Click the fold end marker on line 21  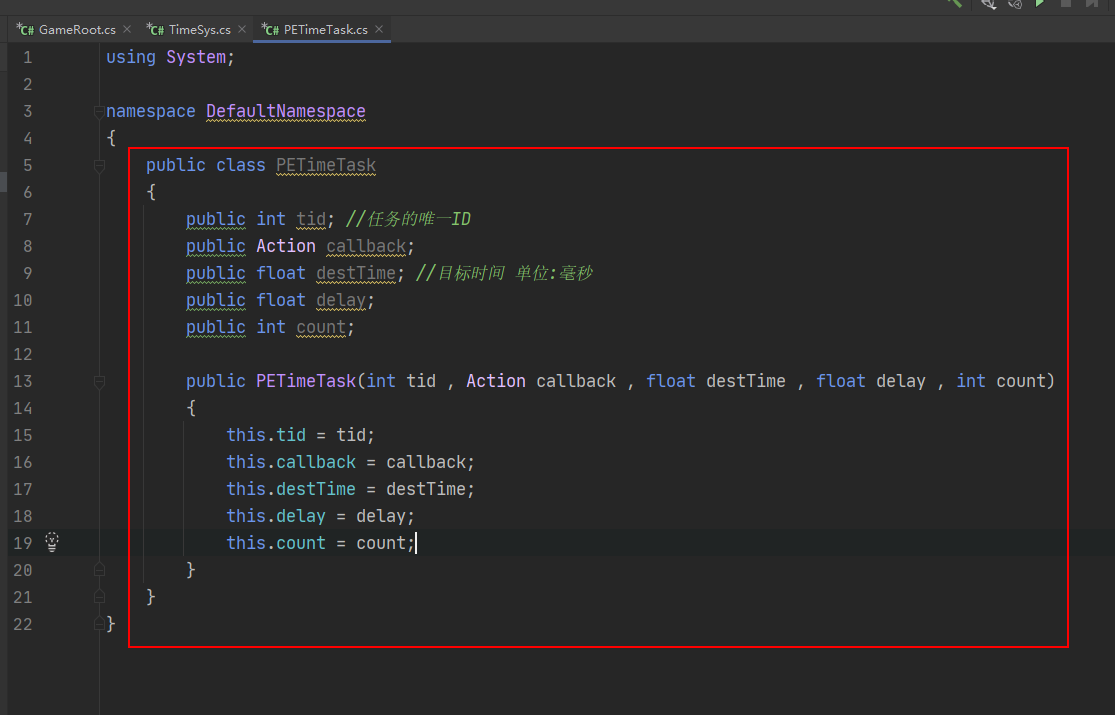(99, 597)
